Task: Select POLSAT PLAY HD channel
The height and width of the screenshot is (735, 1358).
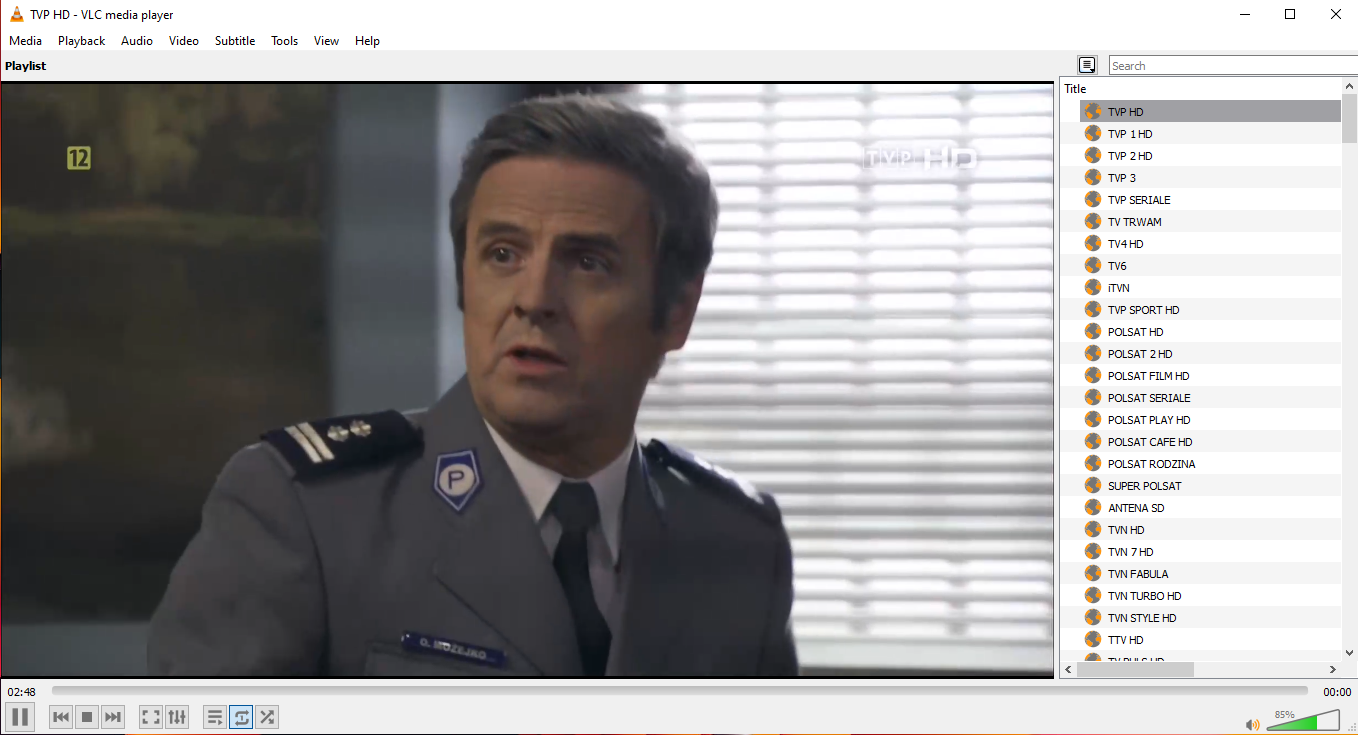Action: (1210, 420)
